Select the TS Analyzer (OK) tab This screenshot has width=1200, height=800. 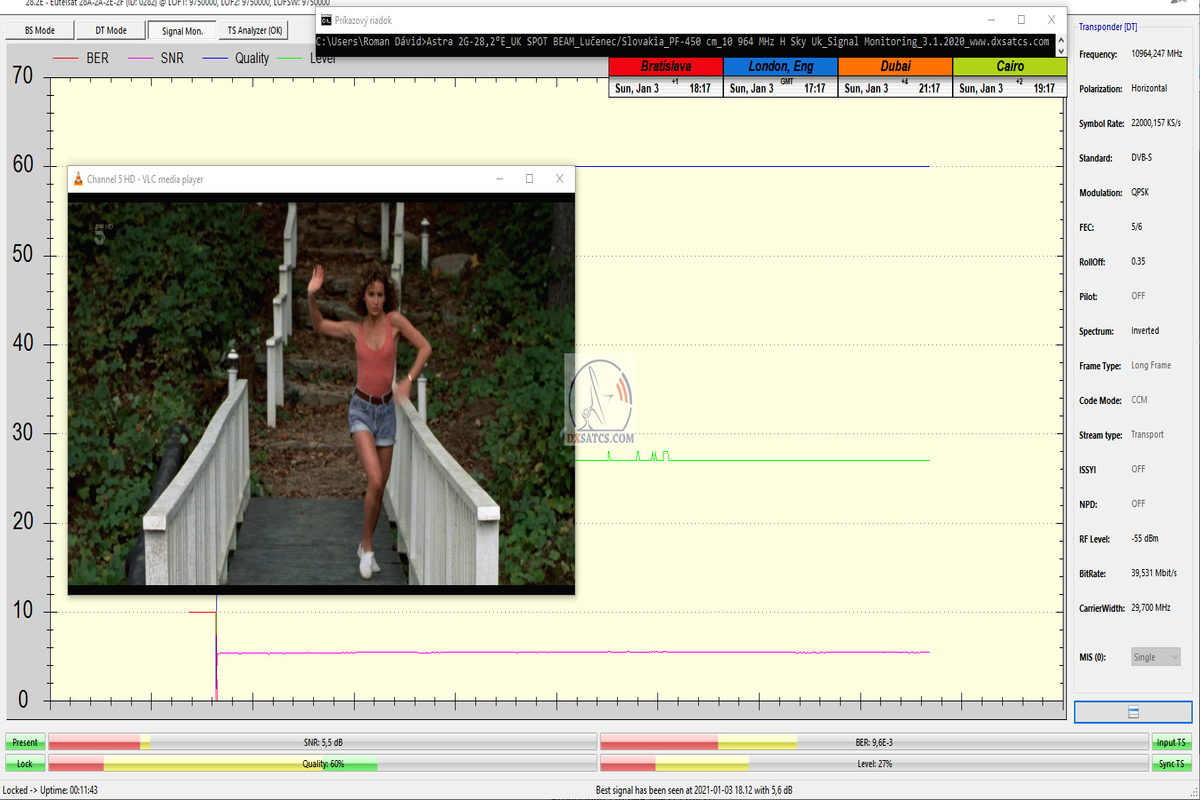pyautogui.click(x=254, y=31)
